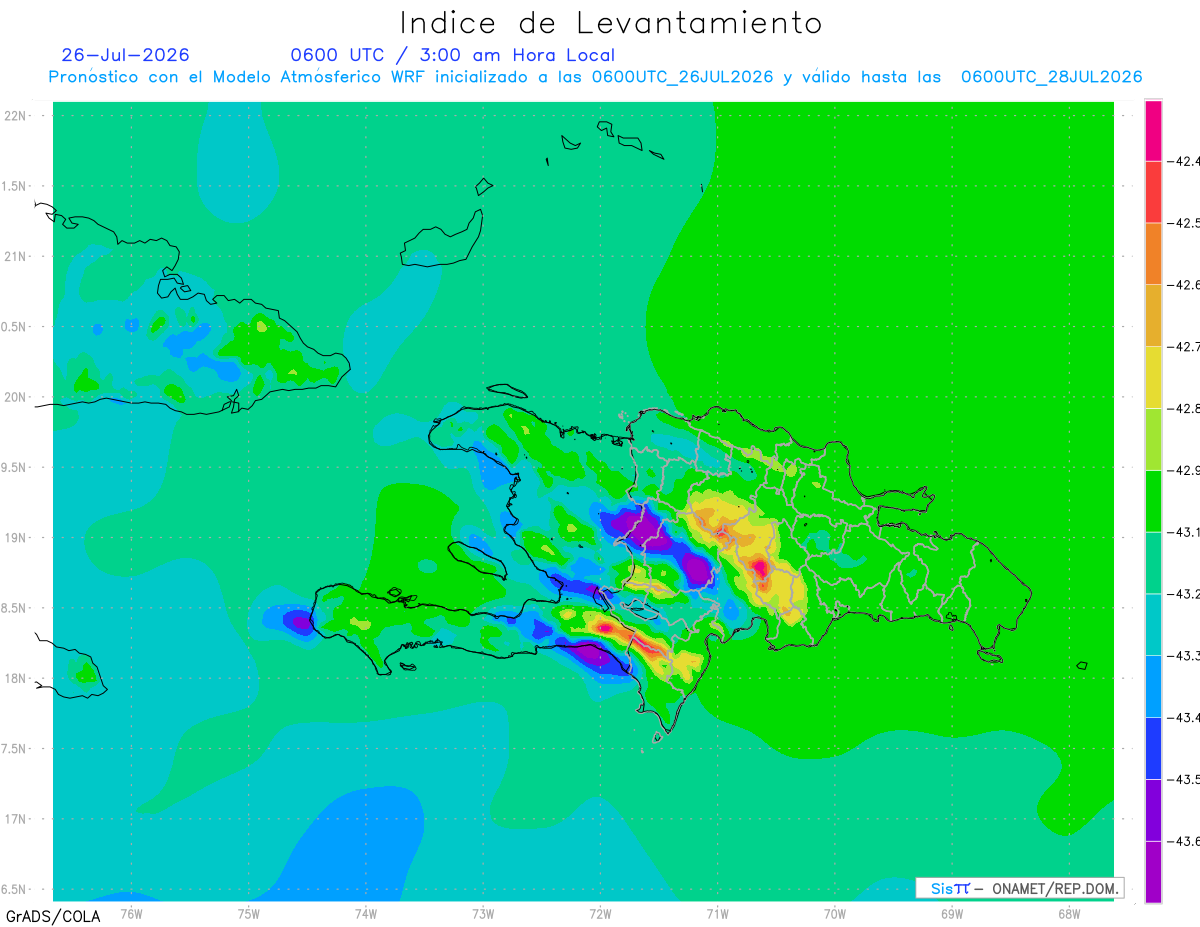Pick the purple swatch between -43.5 and -43.6
The width and height of the screenshot is (1200, 927).
(x=1153, y=810)
